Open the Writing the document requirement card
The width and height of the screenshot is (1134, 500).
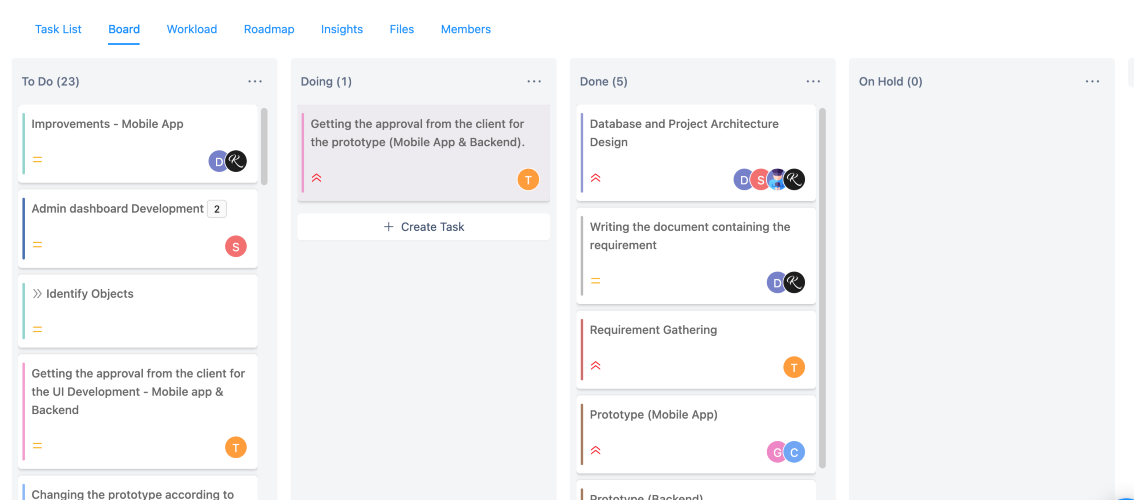(696, 255)
